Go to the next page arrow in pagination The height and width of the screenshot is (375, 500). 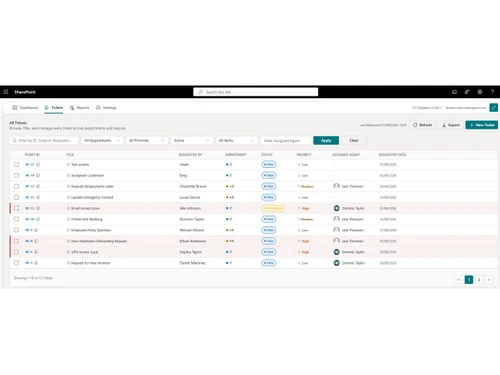point(489,280)
